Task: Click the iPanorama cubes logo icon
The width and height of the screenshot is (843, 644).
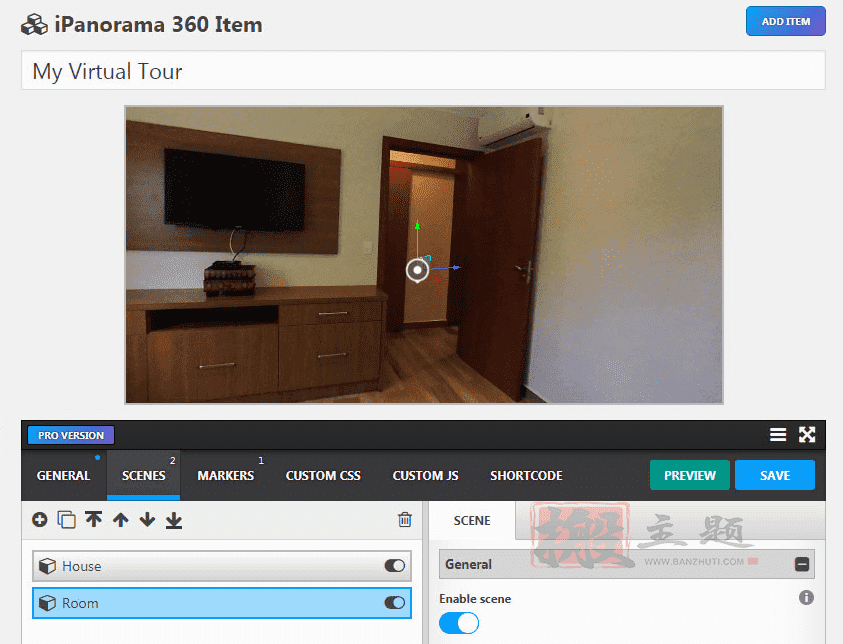Action: [x=34, y=25]
